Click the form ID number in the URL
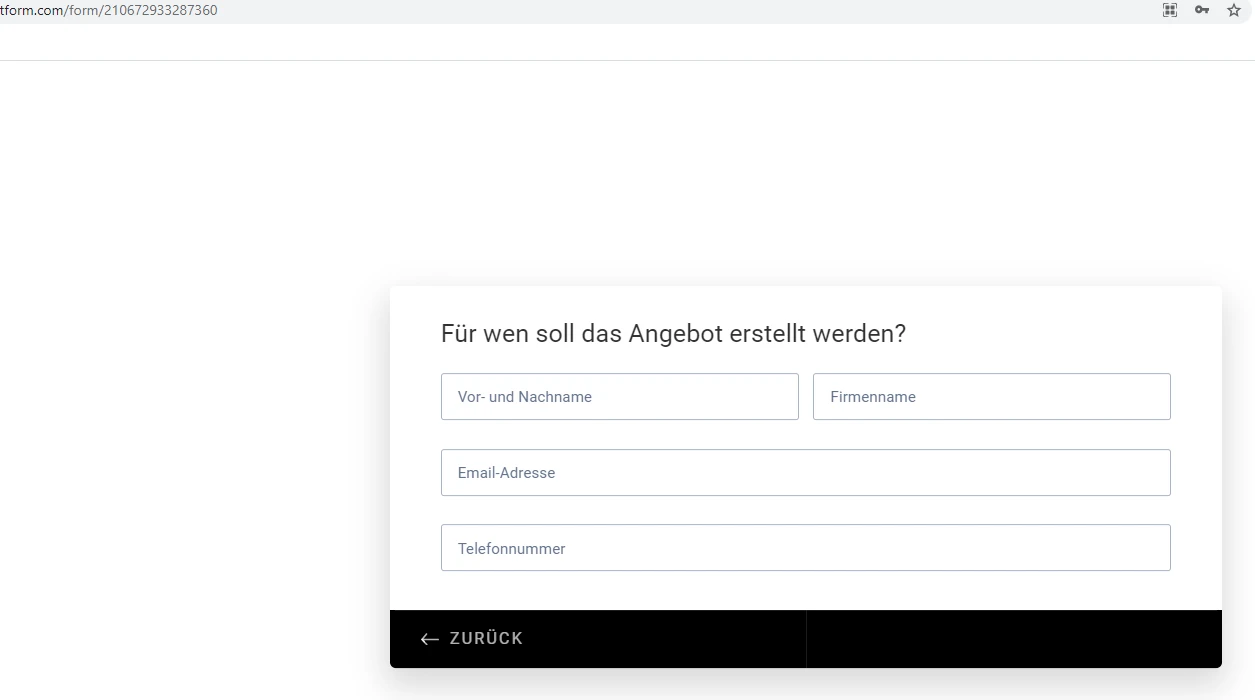The height and width of the screenshot is (700, 1255). 160,11
